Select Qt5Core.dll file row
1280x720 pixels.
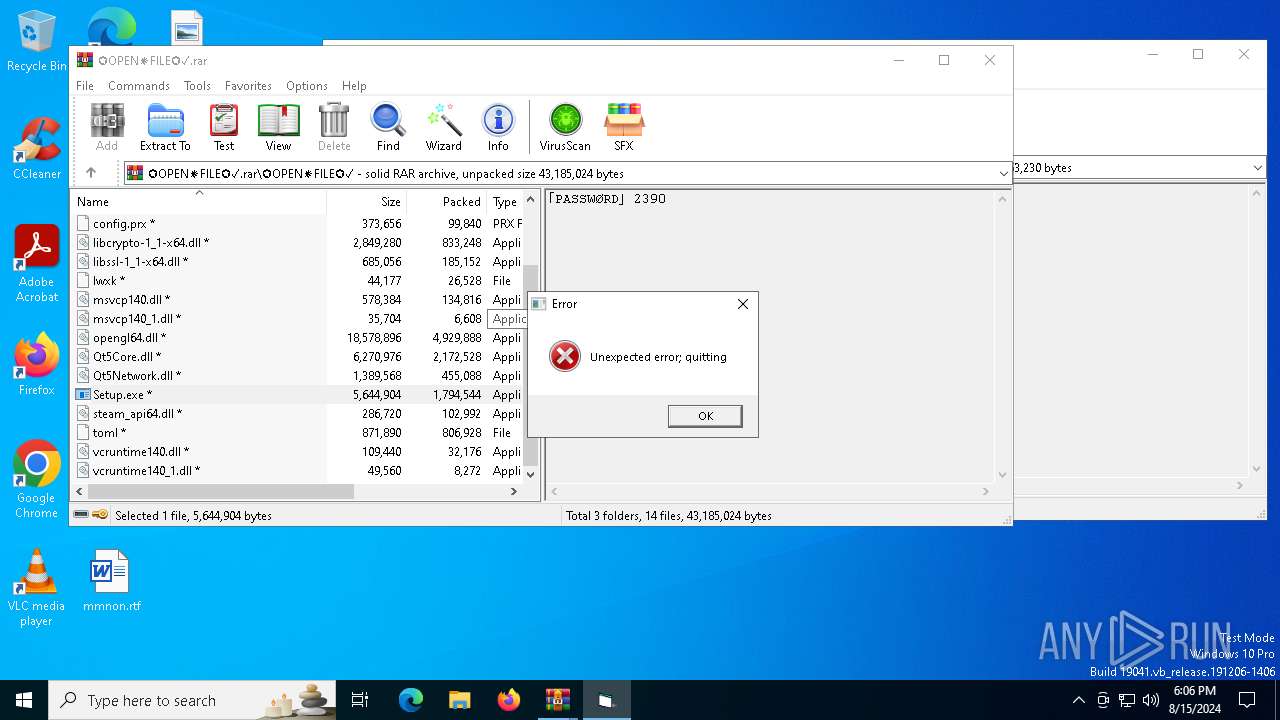[x=298, y=356]
